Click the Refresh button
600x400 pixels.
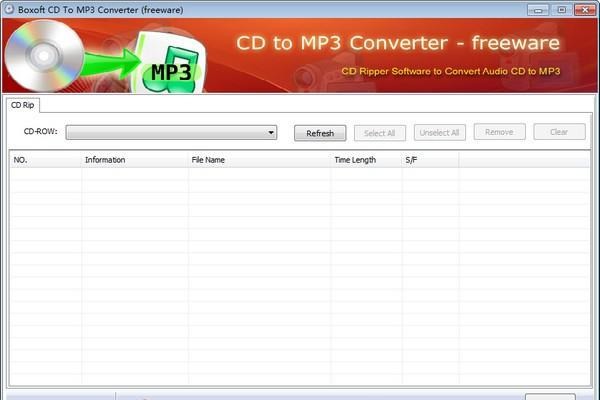[x=320, y=133]
